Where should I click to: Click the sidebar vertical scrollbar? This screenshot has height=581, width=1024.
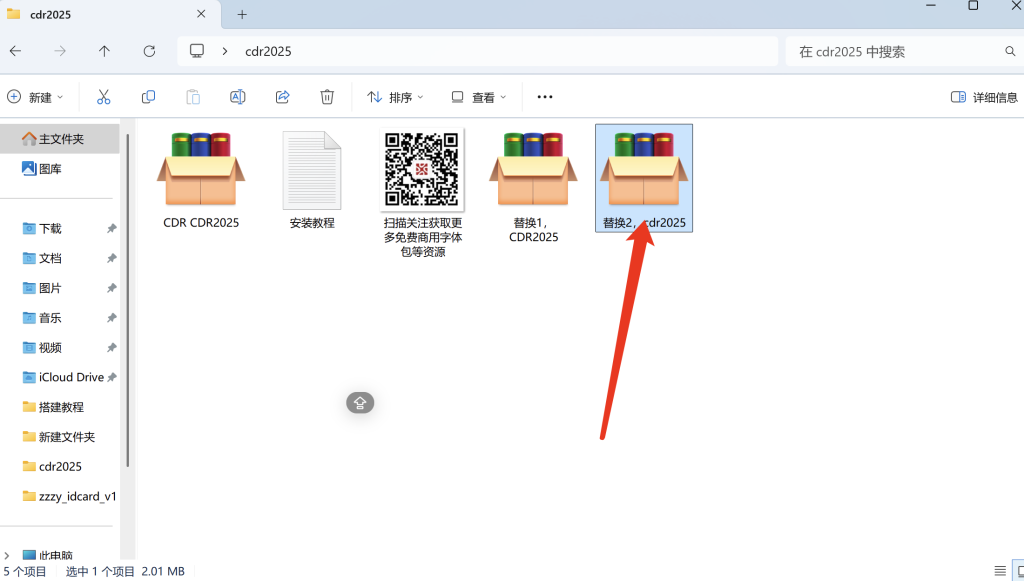128,300
